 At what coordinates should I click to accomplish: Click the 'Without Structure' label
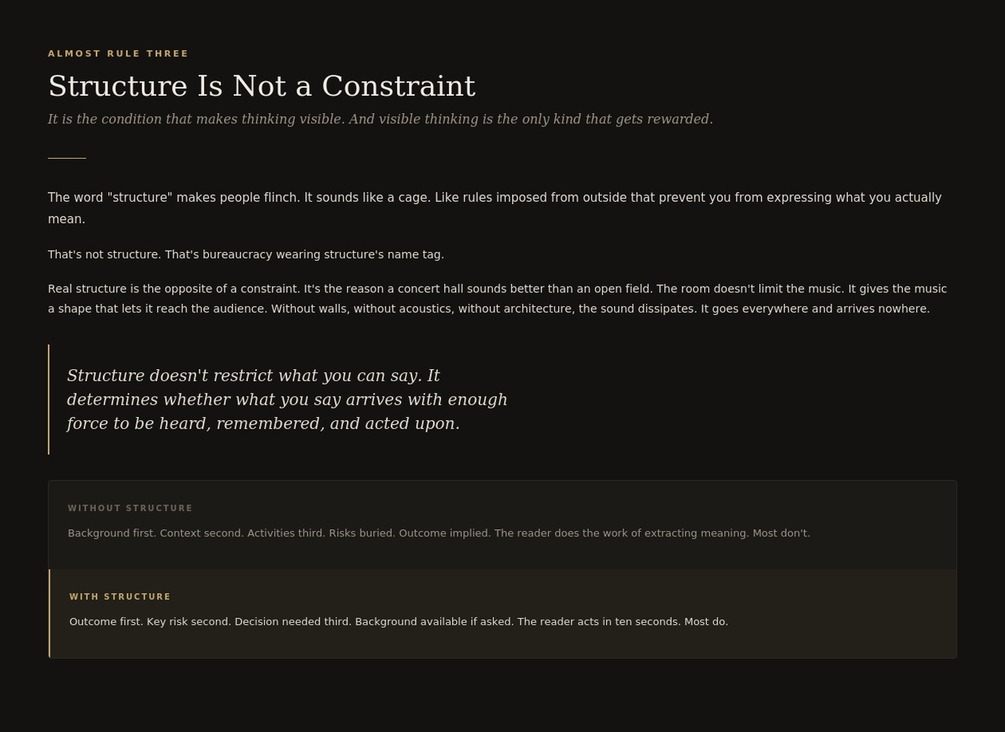(130, 508)
